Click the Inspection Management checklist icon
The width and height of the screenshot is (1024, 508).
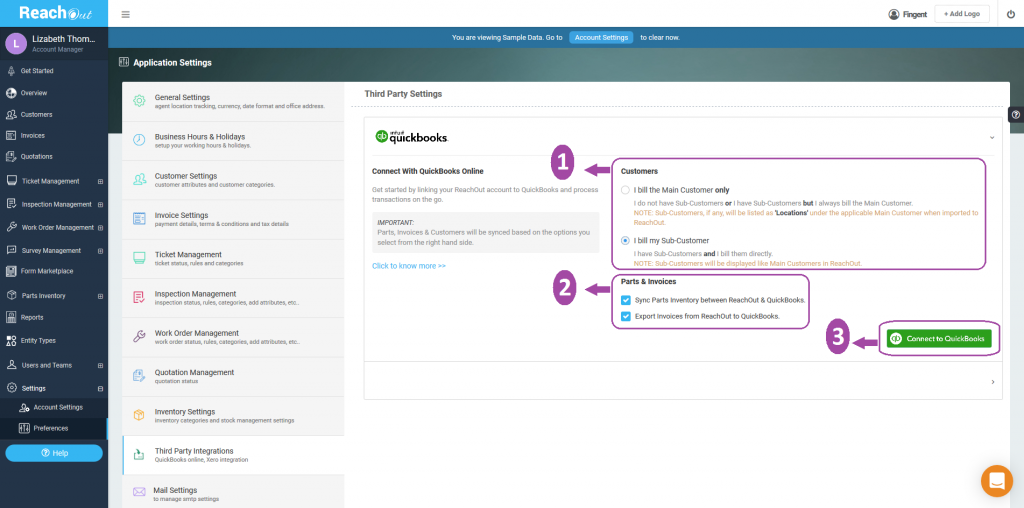pos(139,297)
